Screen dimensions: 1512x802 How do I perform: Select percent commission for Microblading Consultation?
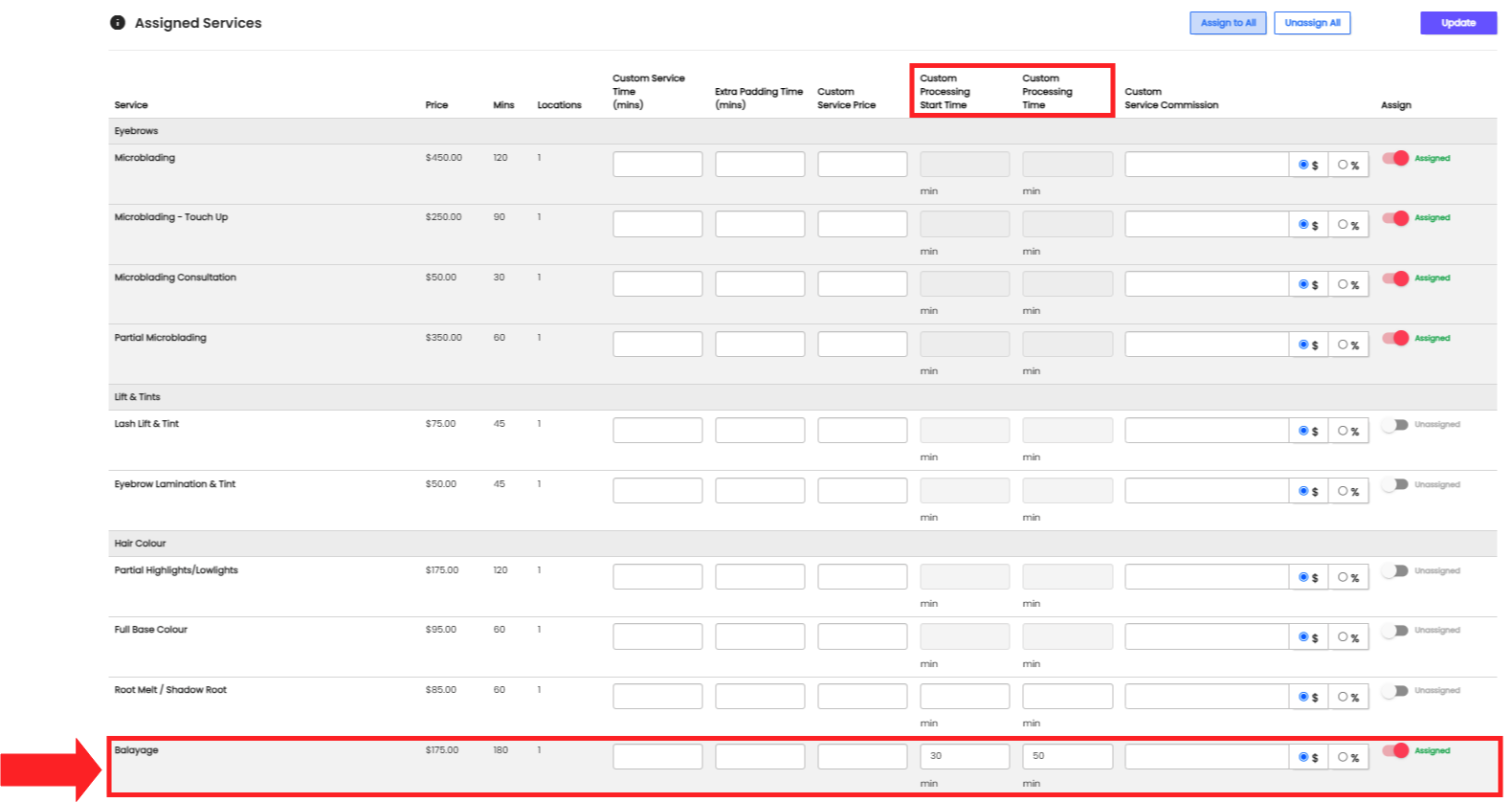tap(1343, 284)
